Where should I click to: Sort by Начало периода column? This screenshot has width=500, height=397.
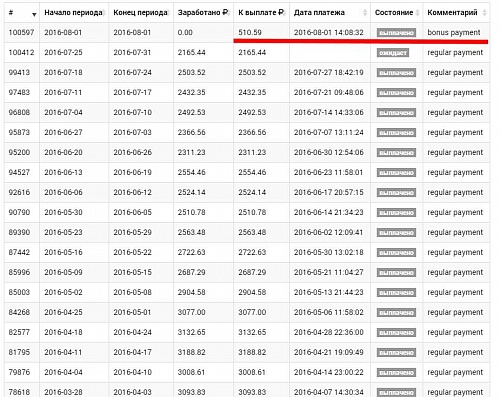pos(74,13)
